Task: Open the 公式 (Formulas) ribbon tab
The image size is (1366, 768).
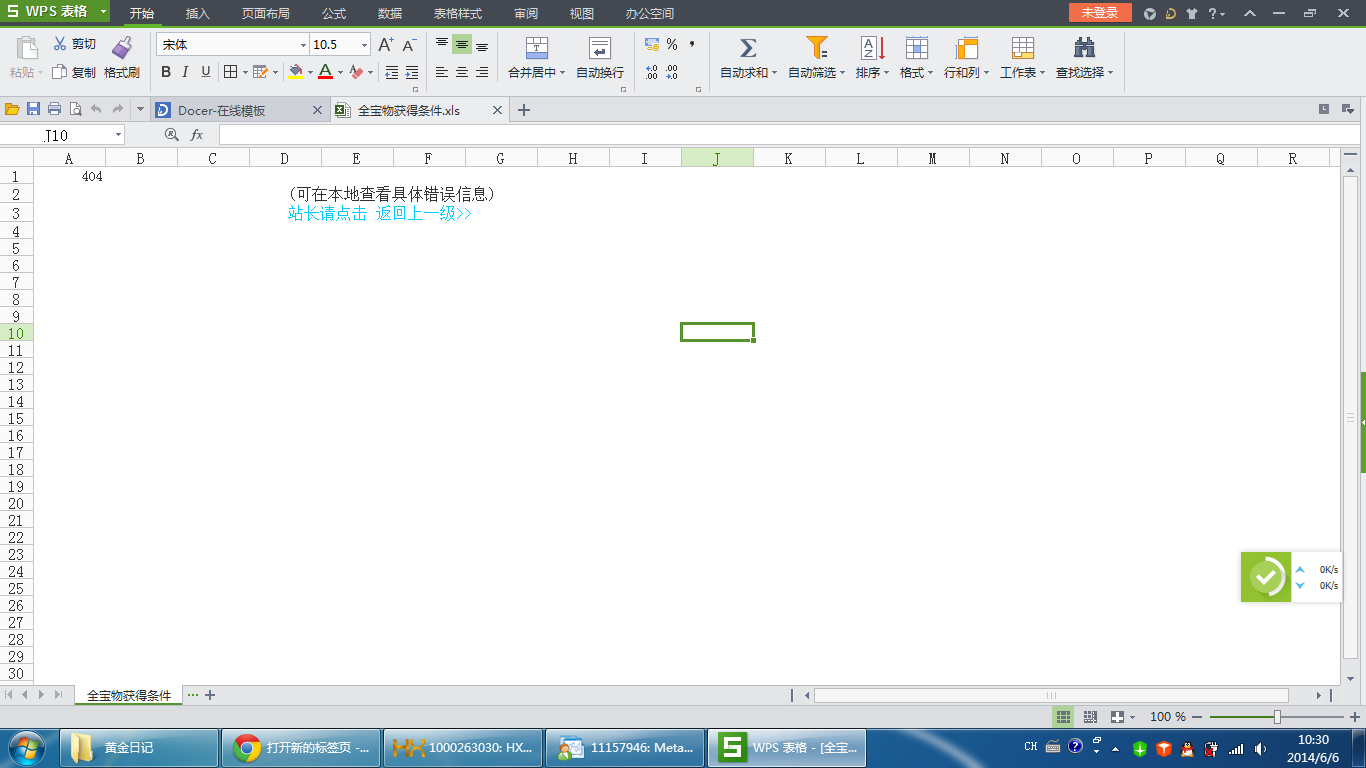Action: tap(334, 14)
